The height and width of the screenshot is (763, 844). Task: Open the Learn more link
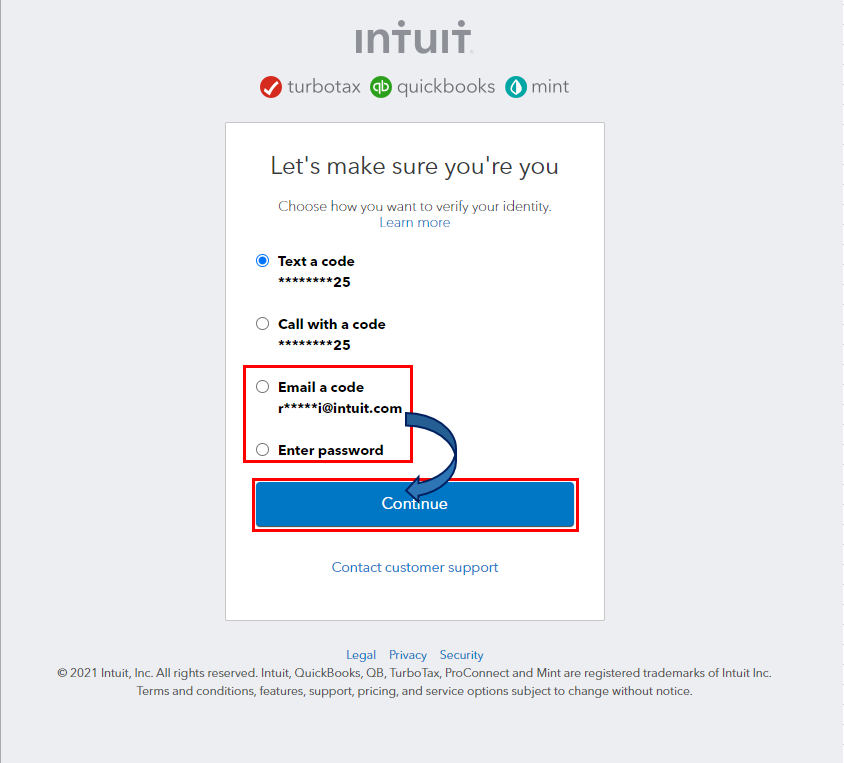tap(414, 222)
